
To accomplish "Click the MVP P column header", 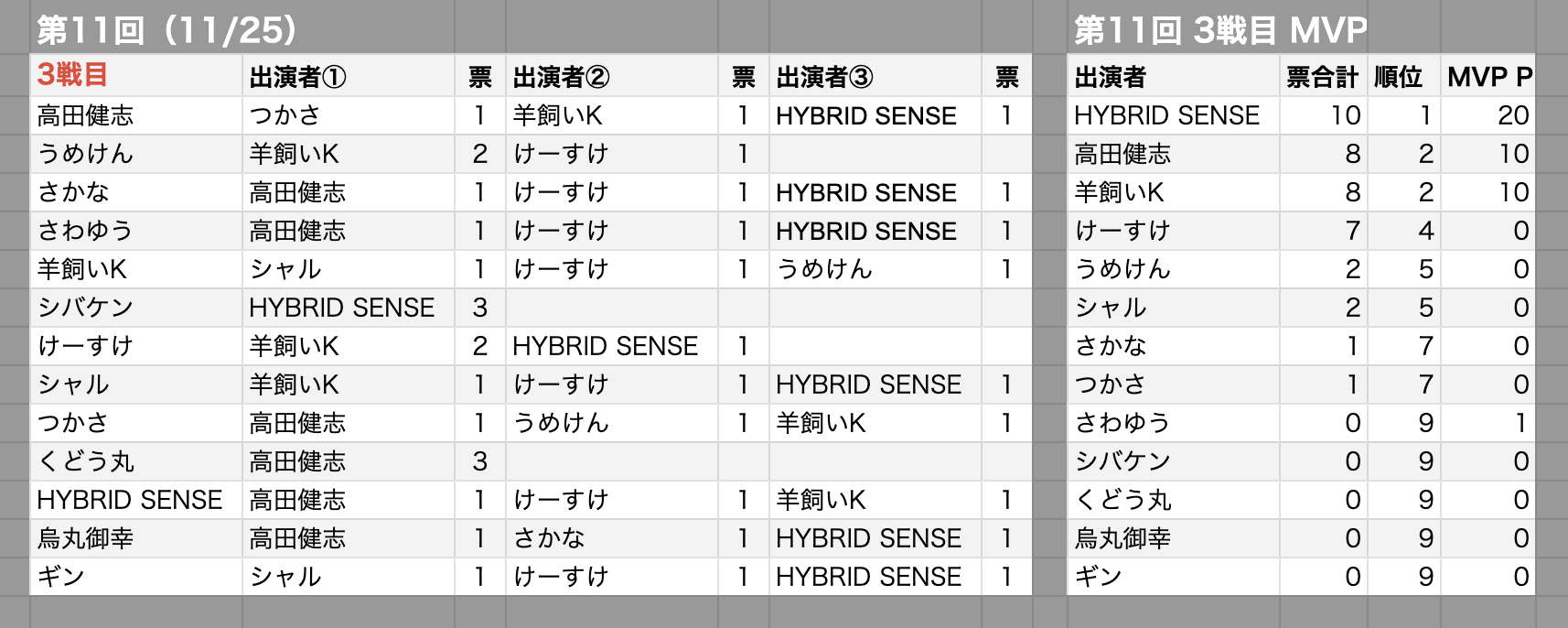I will pos(1489,77).
